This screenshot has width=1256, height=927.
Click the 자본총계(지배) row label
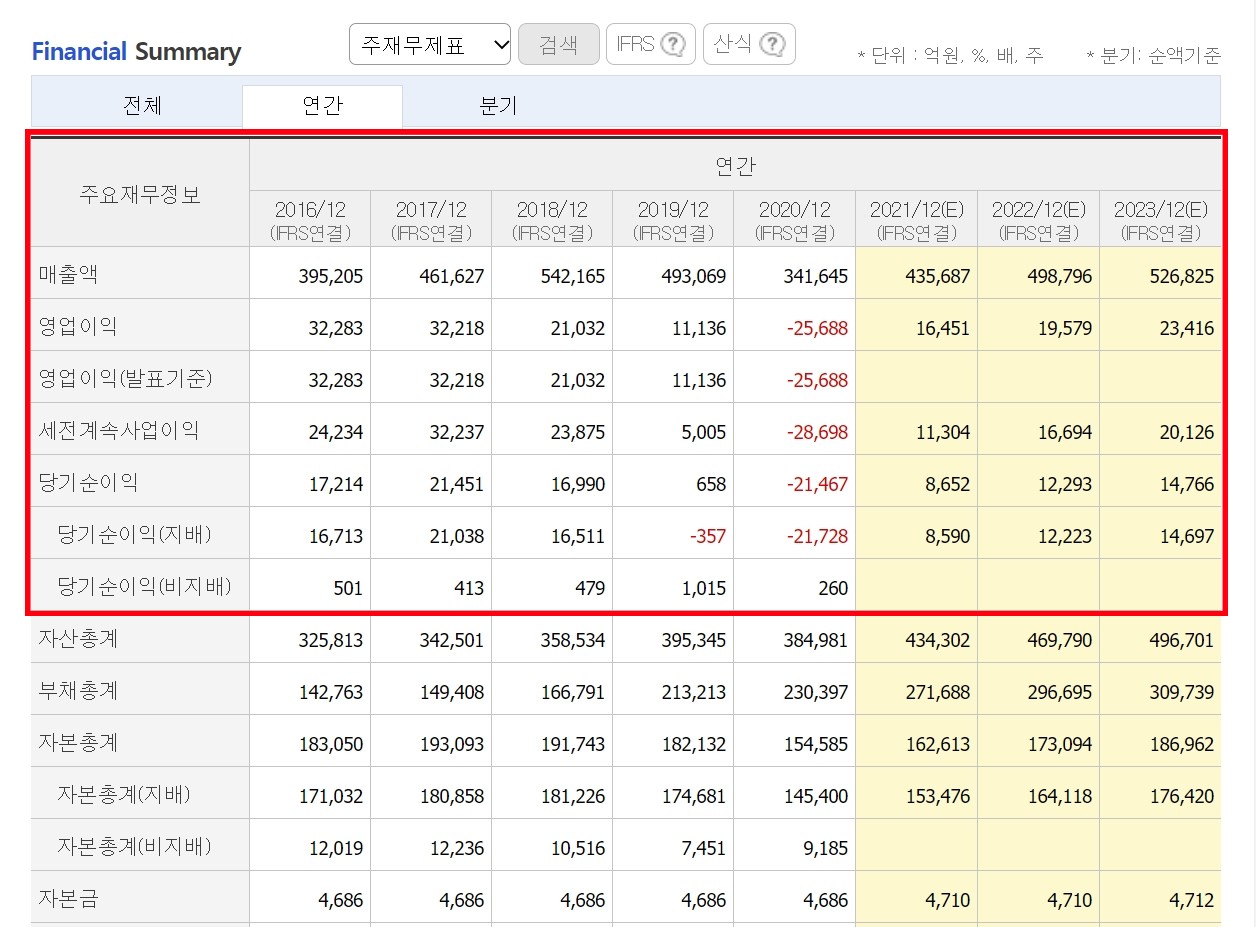pyautogui.click(x=125, y=795)
